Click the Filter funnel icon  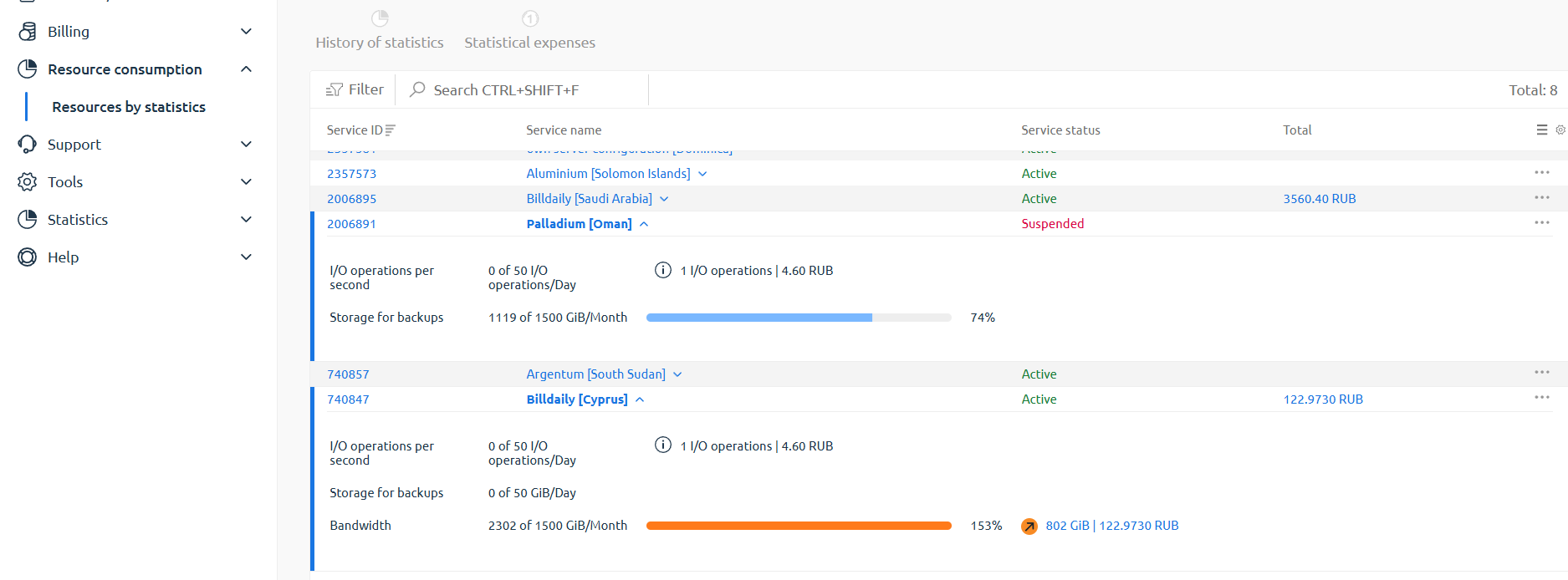tap(335, 89)
